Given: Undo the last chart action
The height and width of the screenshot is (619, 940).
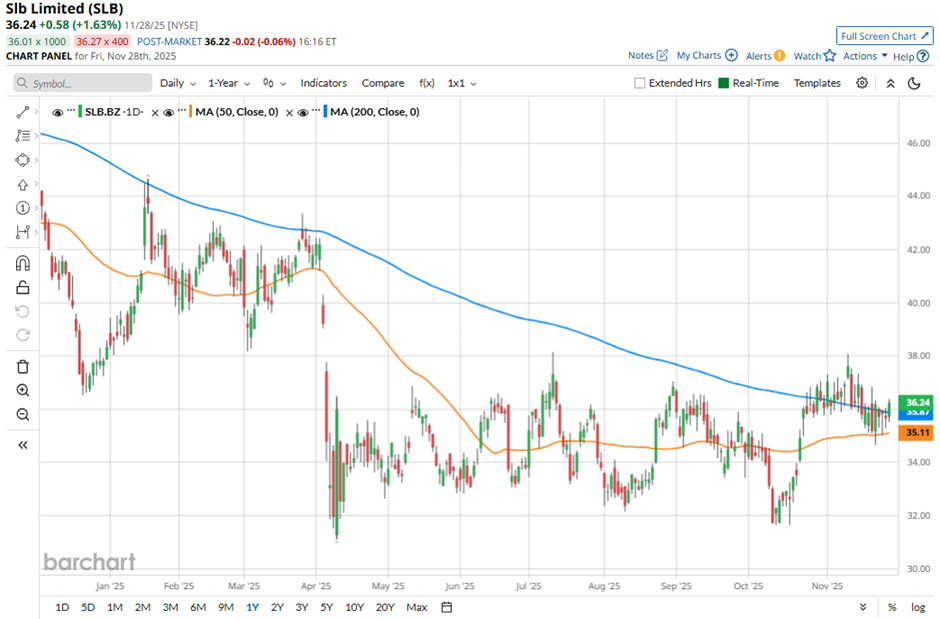Looking at the screenshot, I should point(23,312).
